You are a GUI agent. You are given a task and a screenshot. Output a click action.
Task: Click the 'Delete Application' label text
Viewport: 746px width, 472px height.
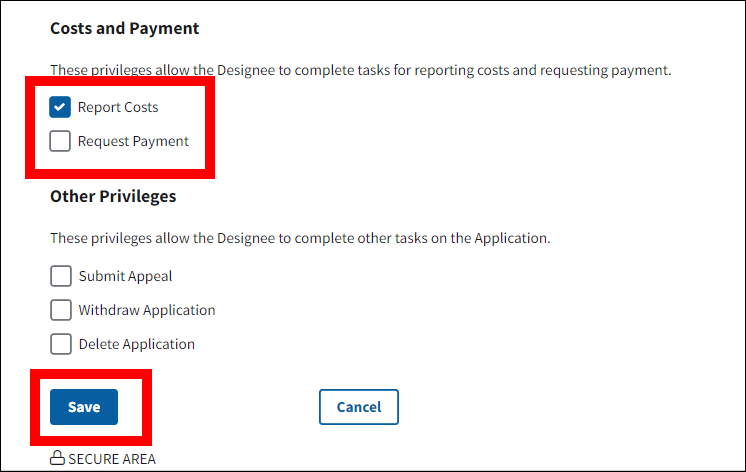pos(137,344)
